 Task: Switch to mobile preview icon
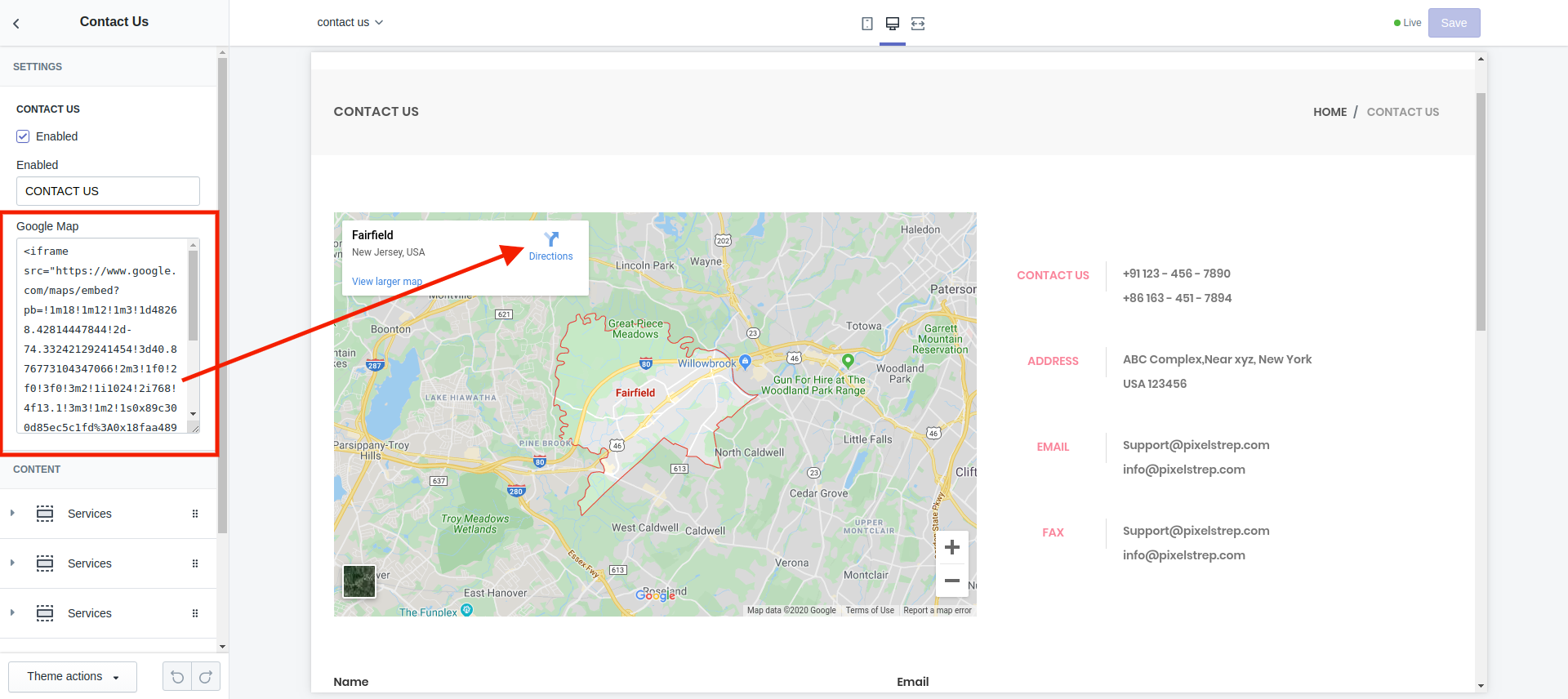[x=866, y=24]
